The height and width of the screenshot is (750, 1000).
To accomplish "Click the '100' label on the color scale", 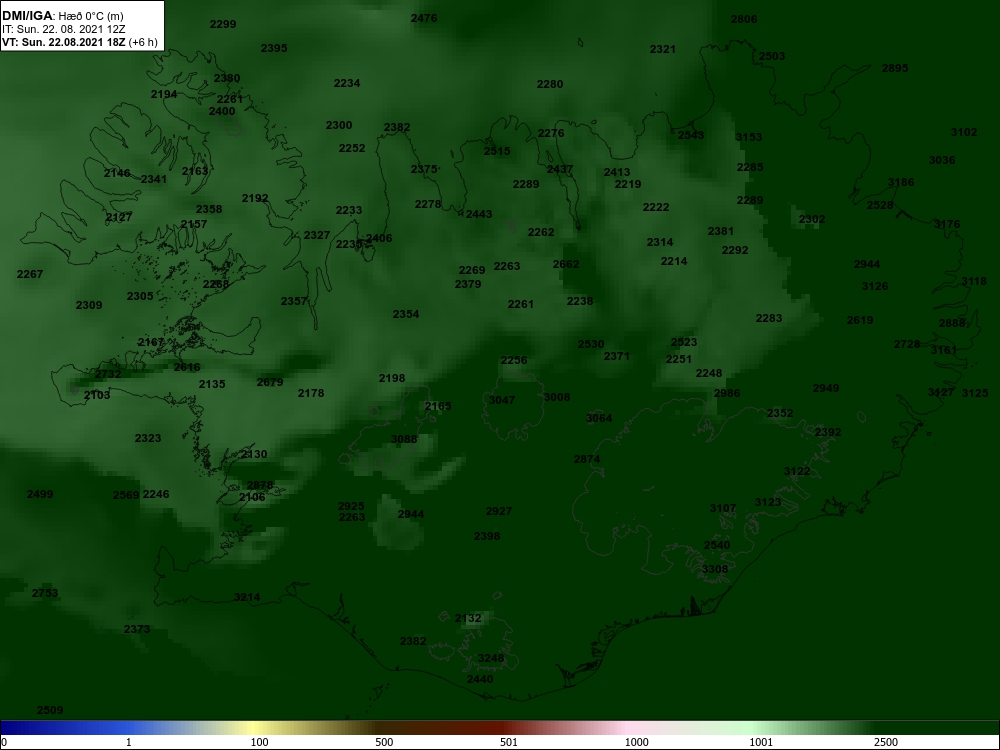I will (259, 742).
